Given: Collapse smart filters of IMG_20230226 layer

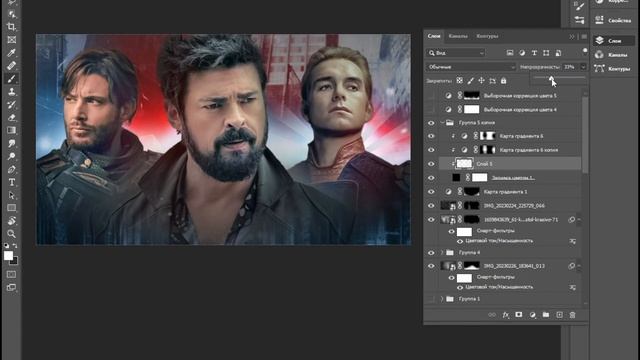Looking at the screenshot, I should 579,266.
